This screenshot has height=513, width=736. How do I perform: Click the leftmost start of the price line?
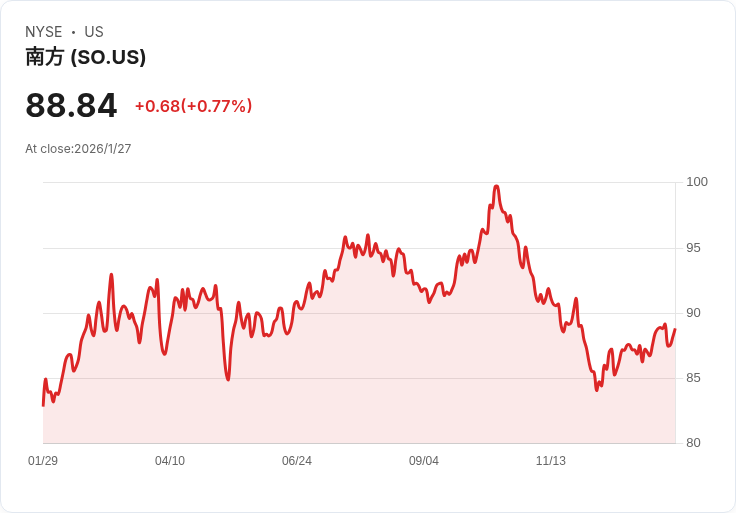(43, 405)
